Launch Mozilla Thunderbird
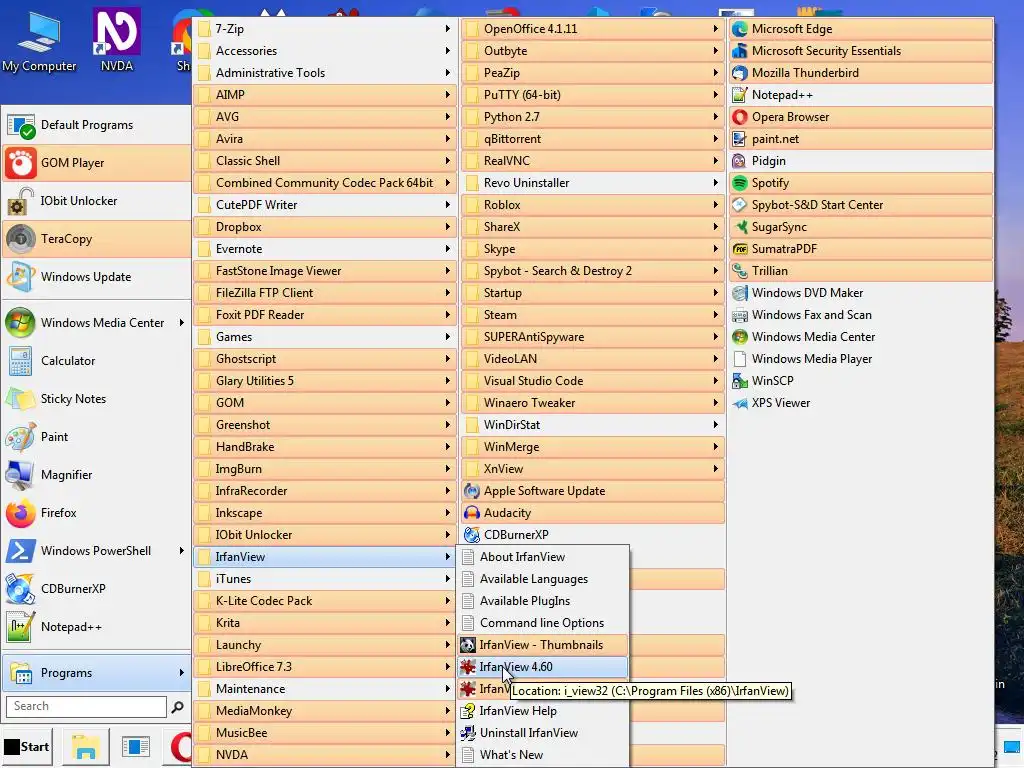The width and height of the screenshot is (1024, 768). [x=861, y=72]
